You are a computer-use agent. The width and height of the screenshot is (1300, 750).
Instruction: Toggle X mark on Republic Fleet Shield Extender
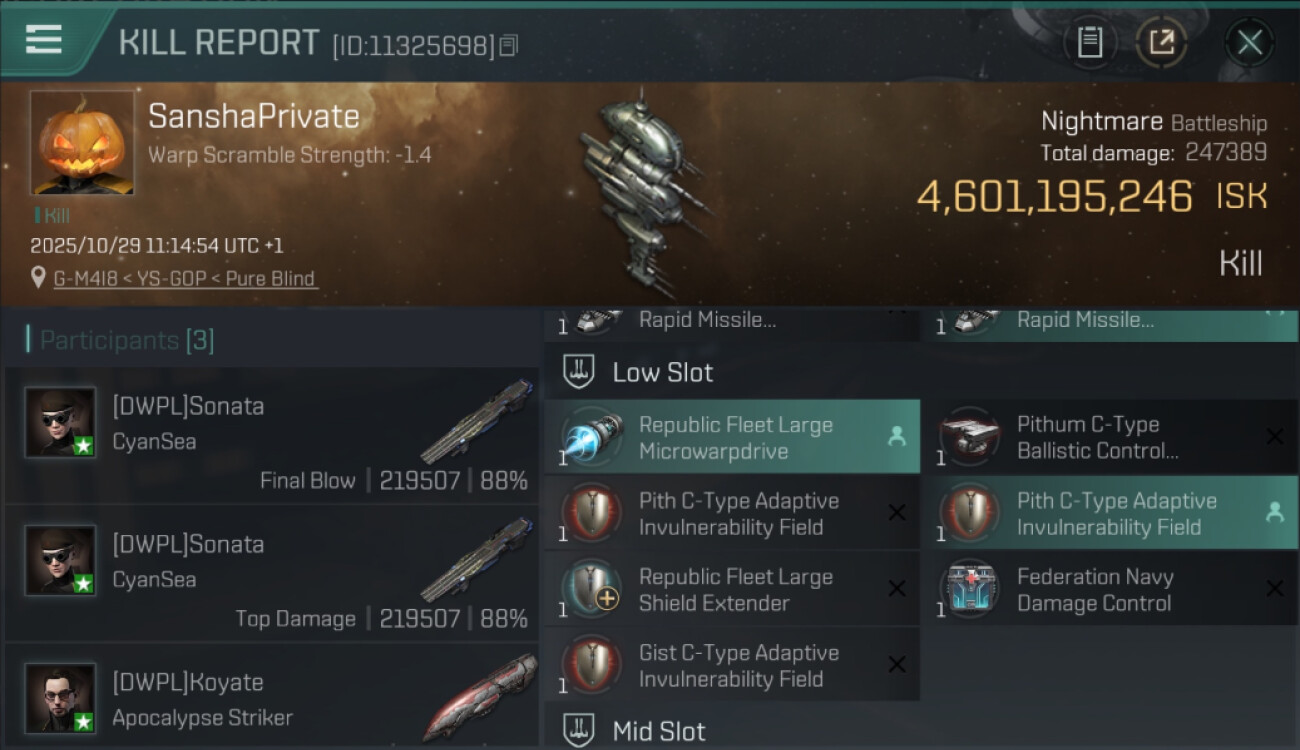(x=897, y=589)
